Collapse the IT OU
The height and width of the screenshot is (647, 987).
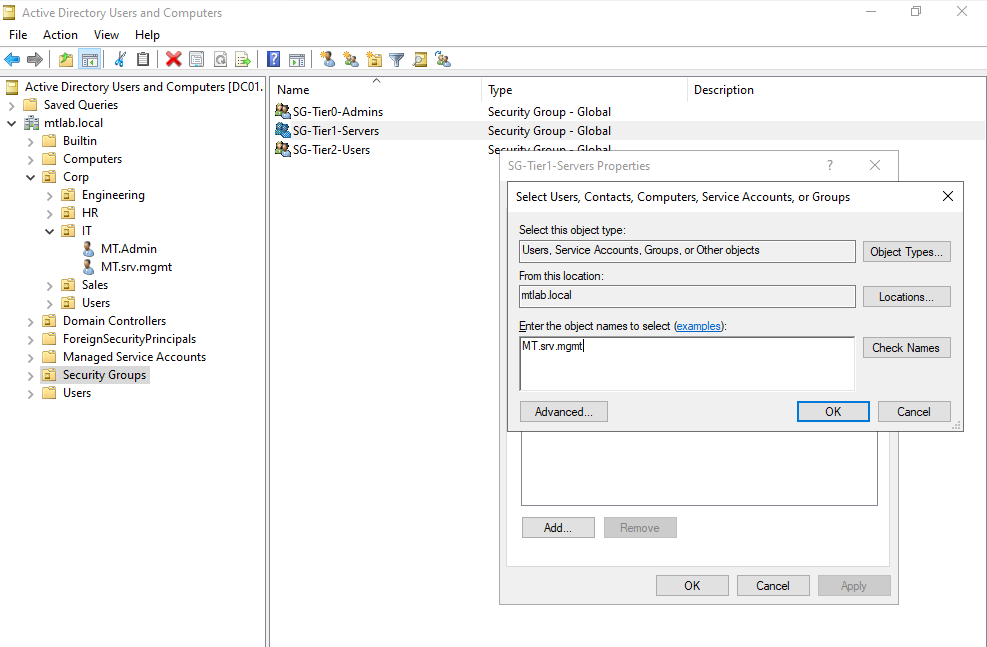click(49, 232)
